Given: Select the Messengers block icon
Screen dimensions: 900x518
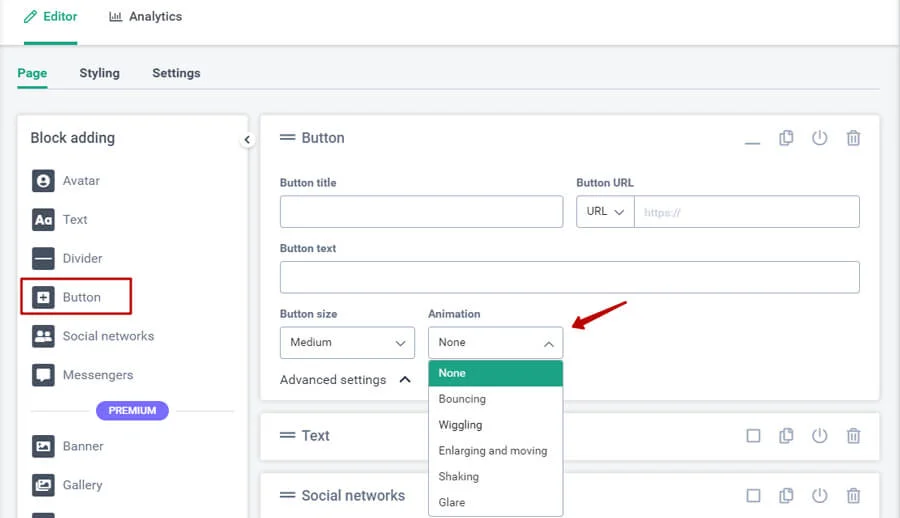Looking at the screenshot, I should click(x=43, y=375).
